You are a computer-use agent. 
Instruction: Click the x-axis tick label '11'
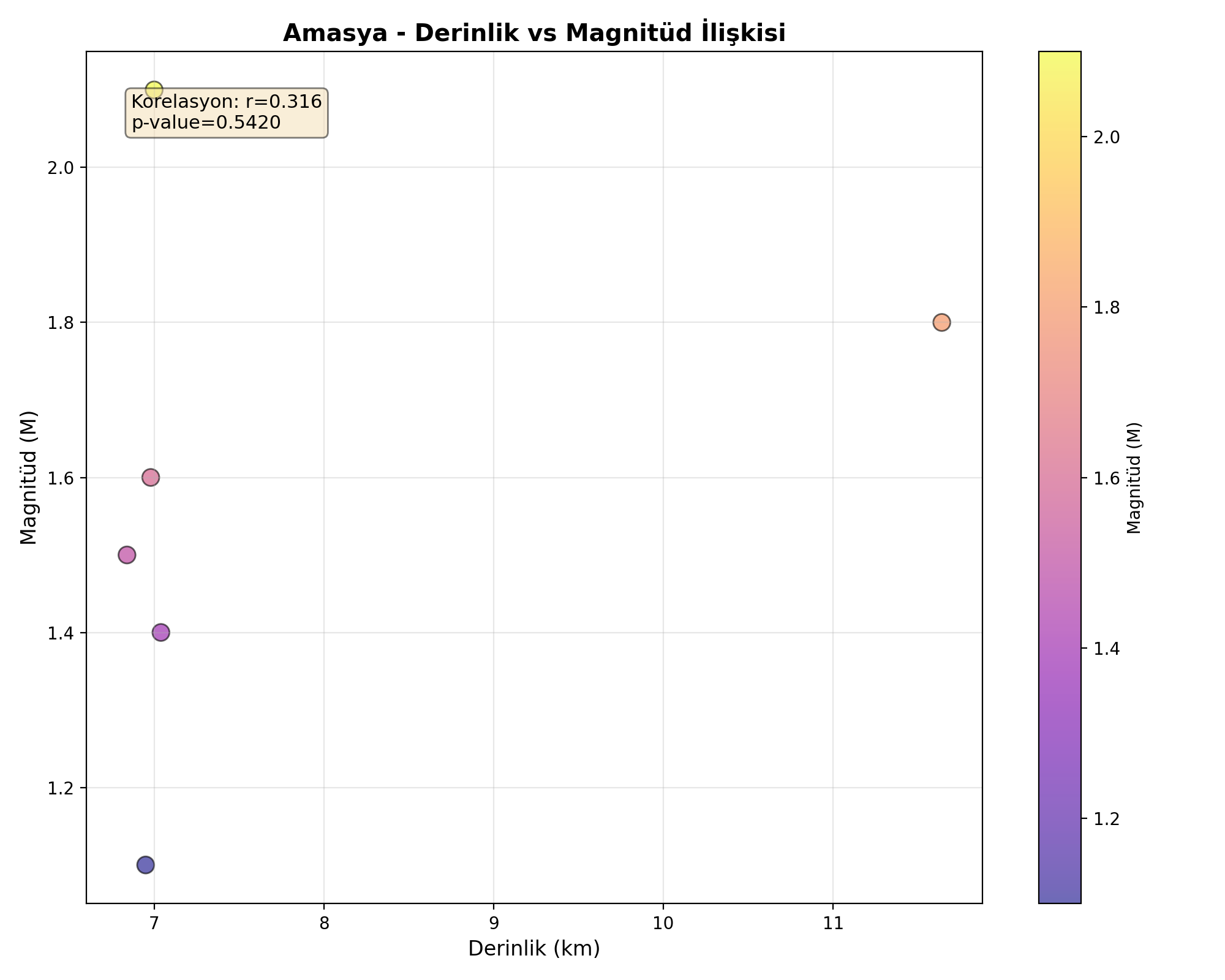click(833, 923)
